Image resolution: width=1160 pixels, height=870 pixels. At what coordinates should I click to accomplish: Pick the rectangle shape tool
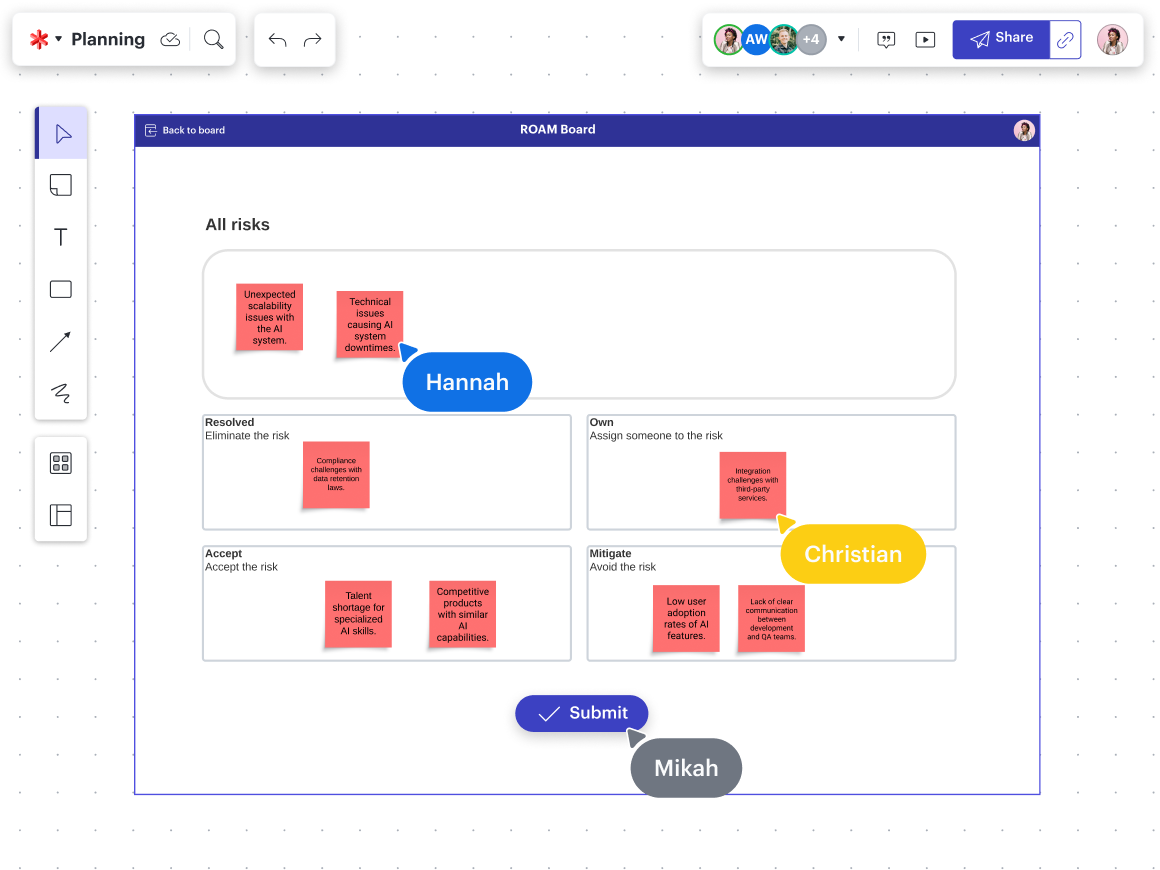[x=61, y=290]
